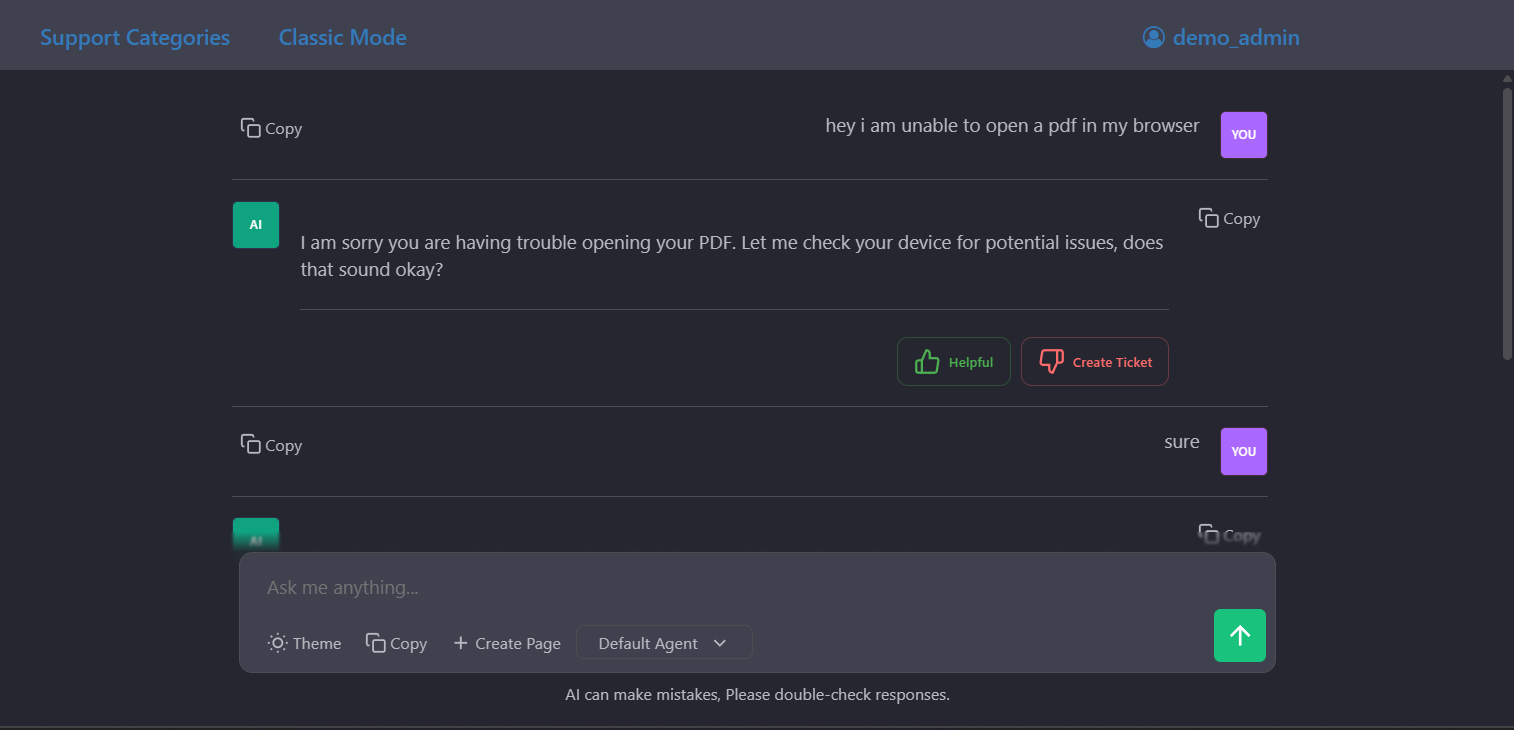This screenshot has height=730, width=1514.
Task: Click the thumbs-up Helpful icon
Action: pyautogui.click(x=927, y=362)
